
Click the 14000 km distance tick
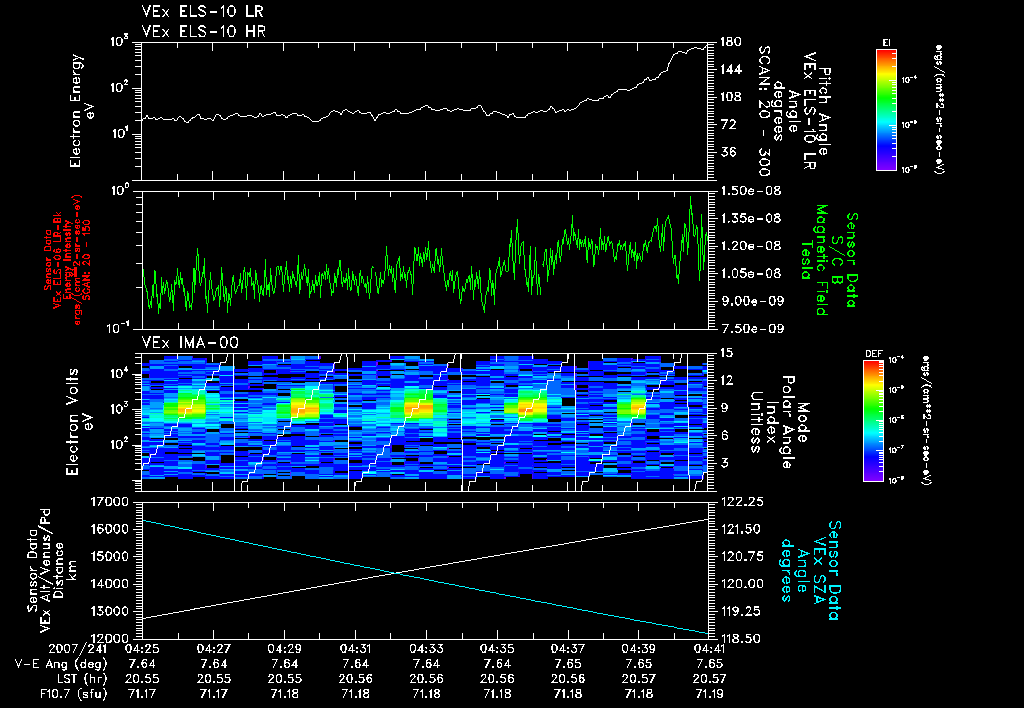pos(108,584)
